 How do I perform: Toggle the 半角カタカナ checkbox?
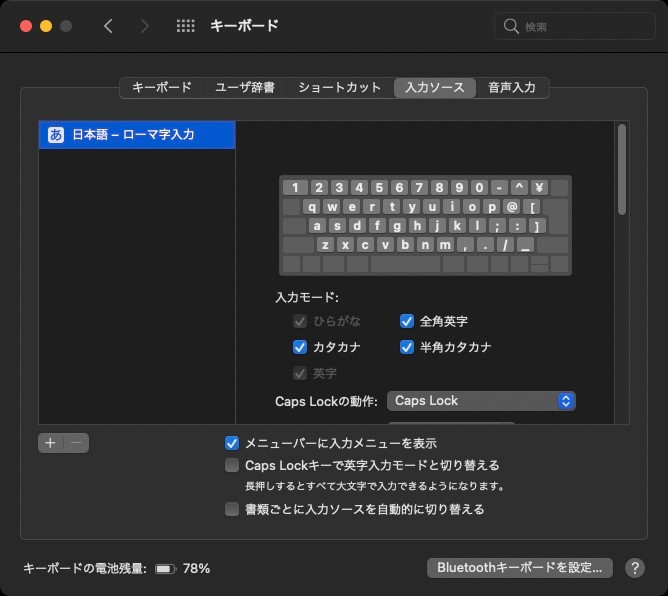[x=407, y=347]
